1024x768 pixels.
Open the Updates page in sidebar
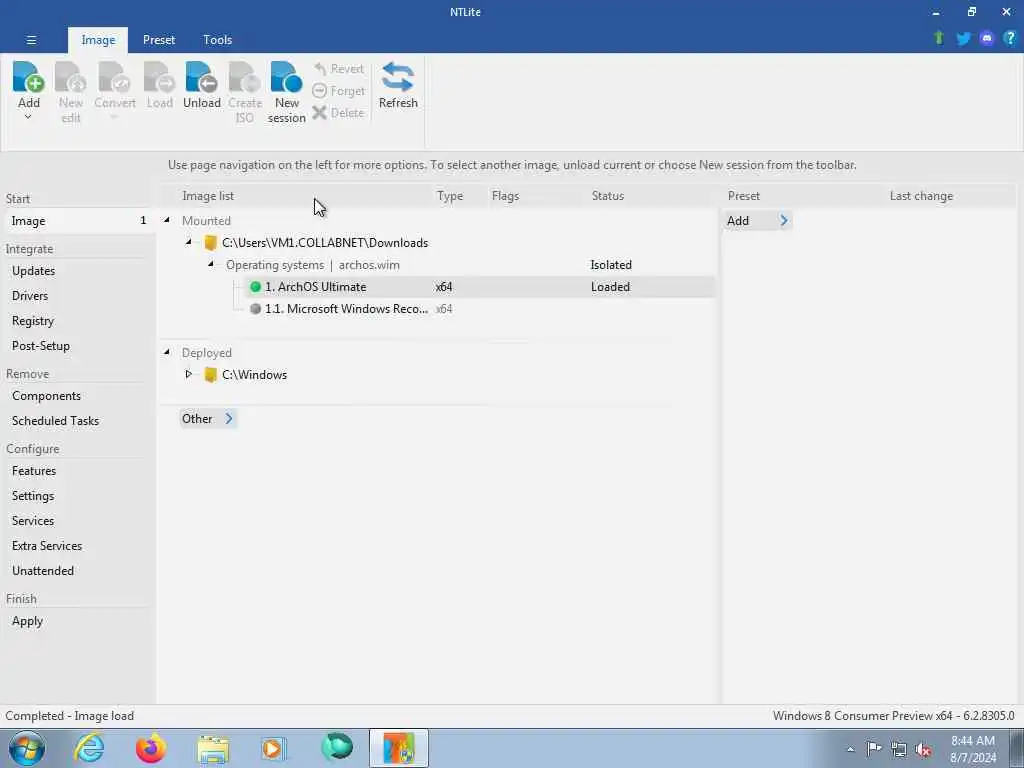click(33, 270)
